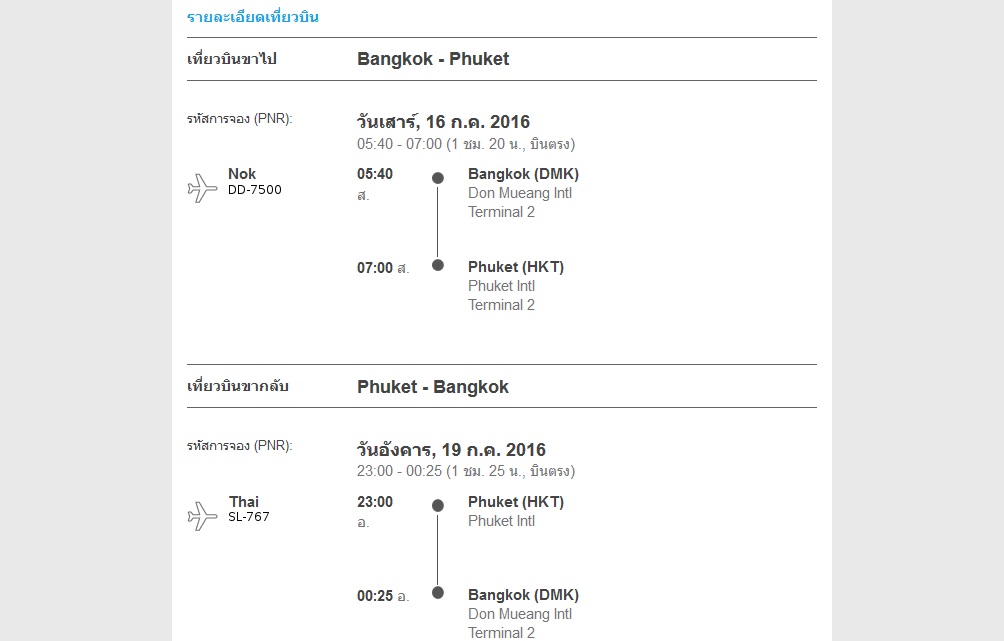Click the outbound รหัสการจอง (PNR) label
1004x641 pixels.
click(x=240, y=119)
